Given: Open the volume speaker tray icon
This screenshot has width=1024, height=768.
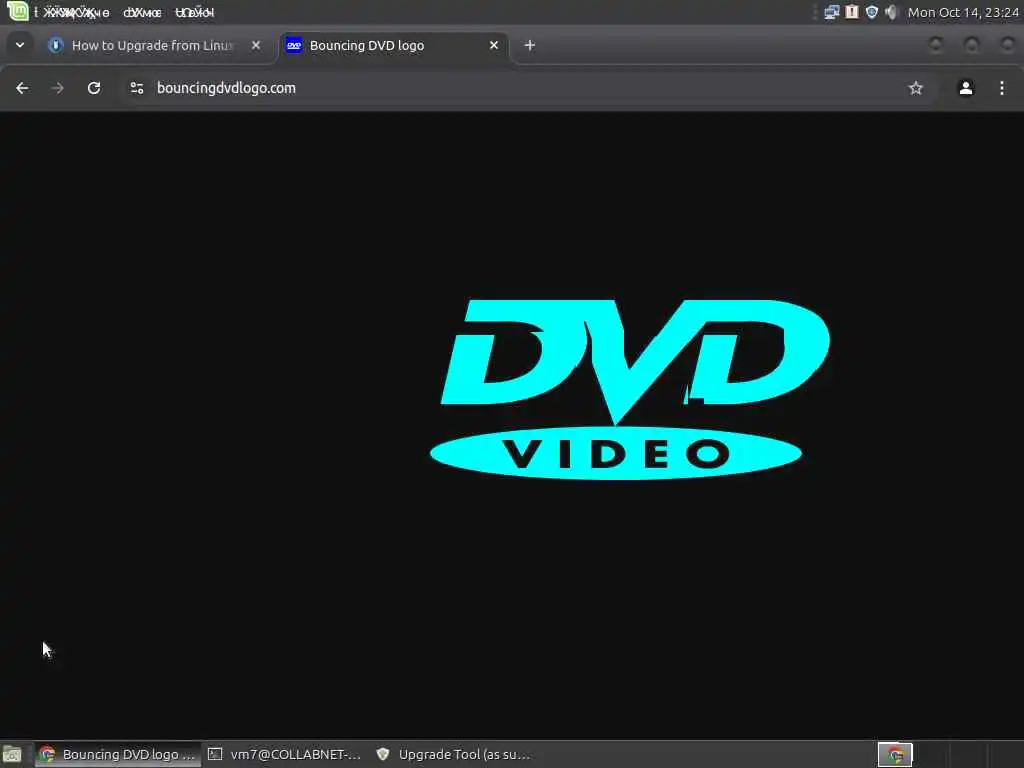Looking at the screenshot, I should point(891,12).
